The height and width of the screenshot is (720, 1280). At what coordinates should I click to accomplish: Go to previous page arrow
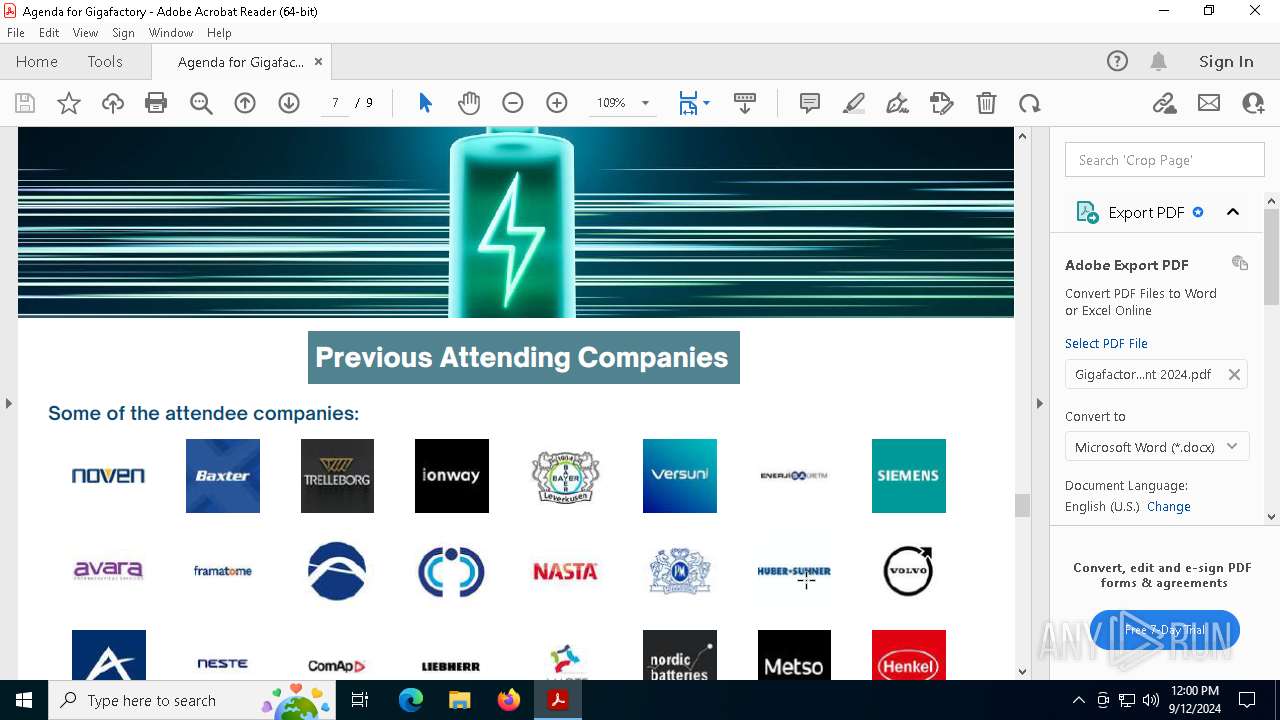point(245,103)
